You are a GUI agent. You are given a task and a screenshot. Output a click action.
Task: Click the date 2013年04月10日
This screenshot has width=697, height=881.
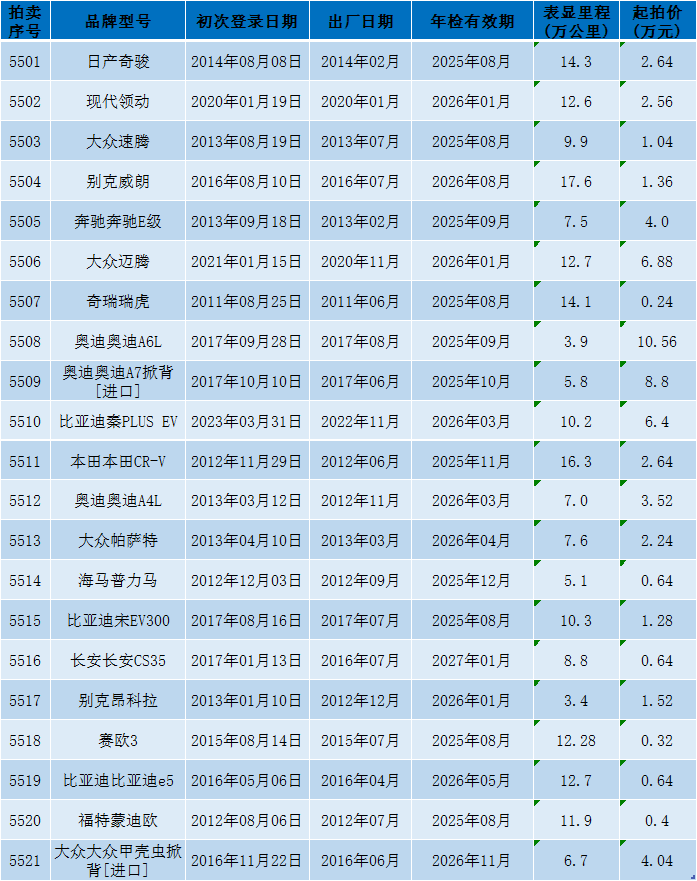[x=247, y=540]
